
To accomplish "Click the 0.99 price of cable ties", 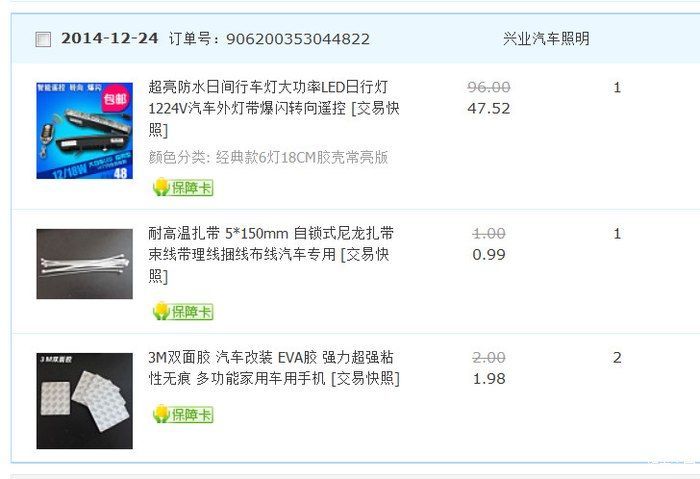I will click(x=489, y=255).
